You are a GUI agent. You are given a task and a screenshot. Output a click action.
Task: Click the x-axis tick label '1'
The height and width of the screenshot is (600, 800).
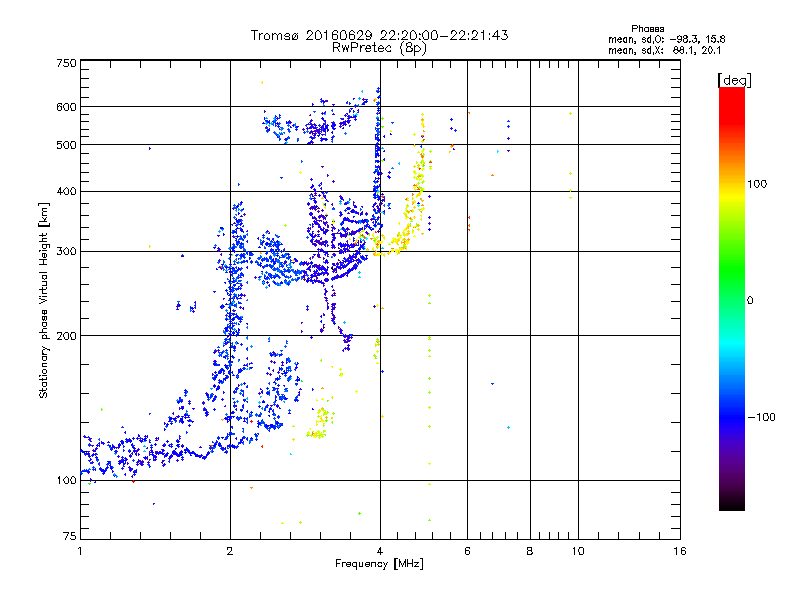[80, 551]
